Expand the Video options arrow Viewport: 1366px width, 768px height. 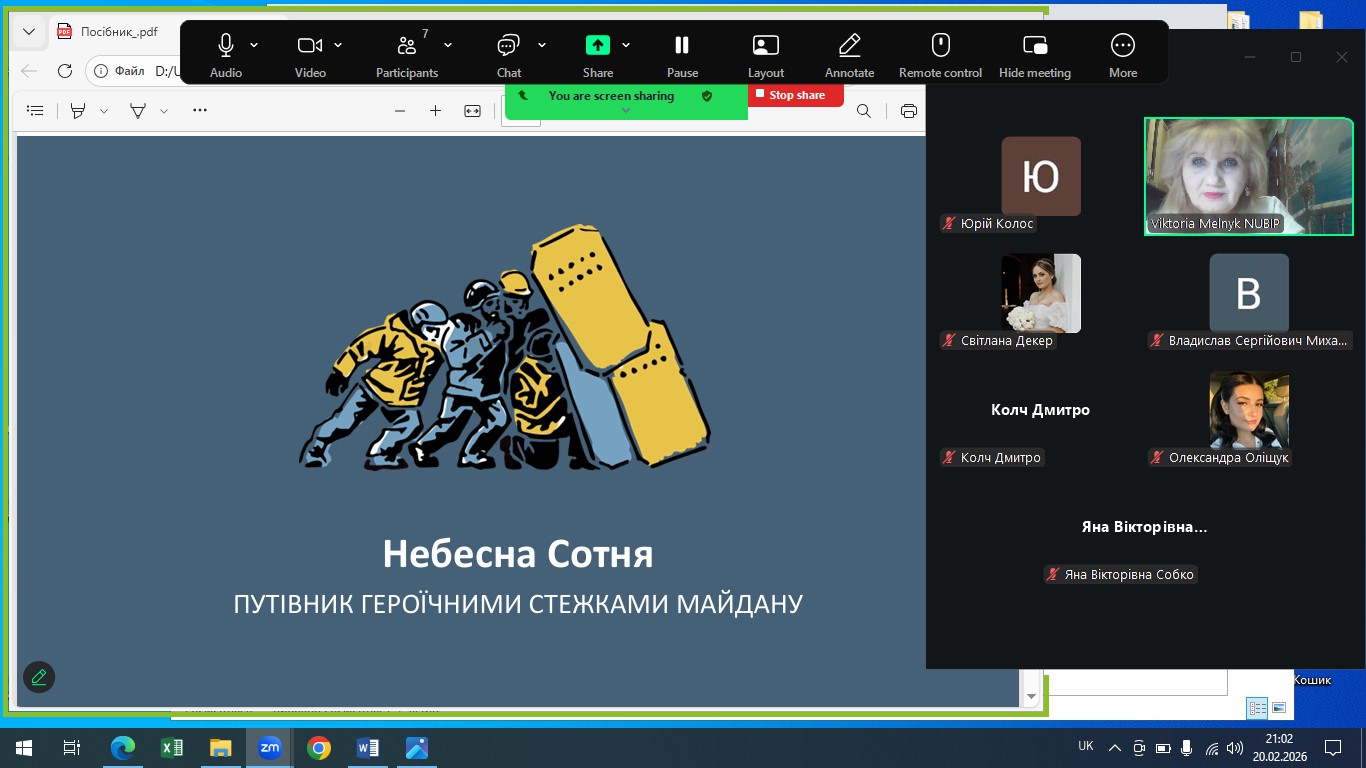click(x=338, y=45)
